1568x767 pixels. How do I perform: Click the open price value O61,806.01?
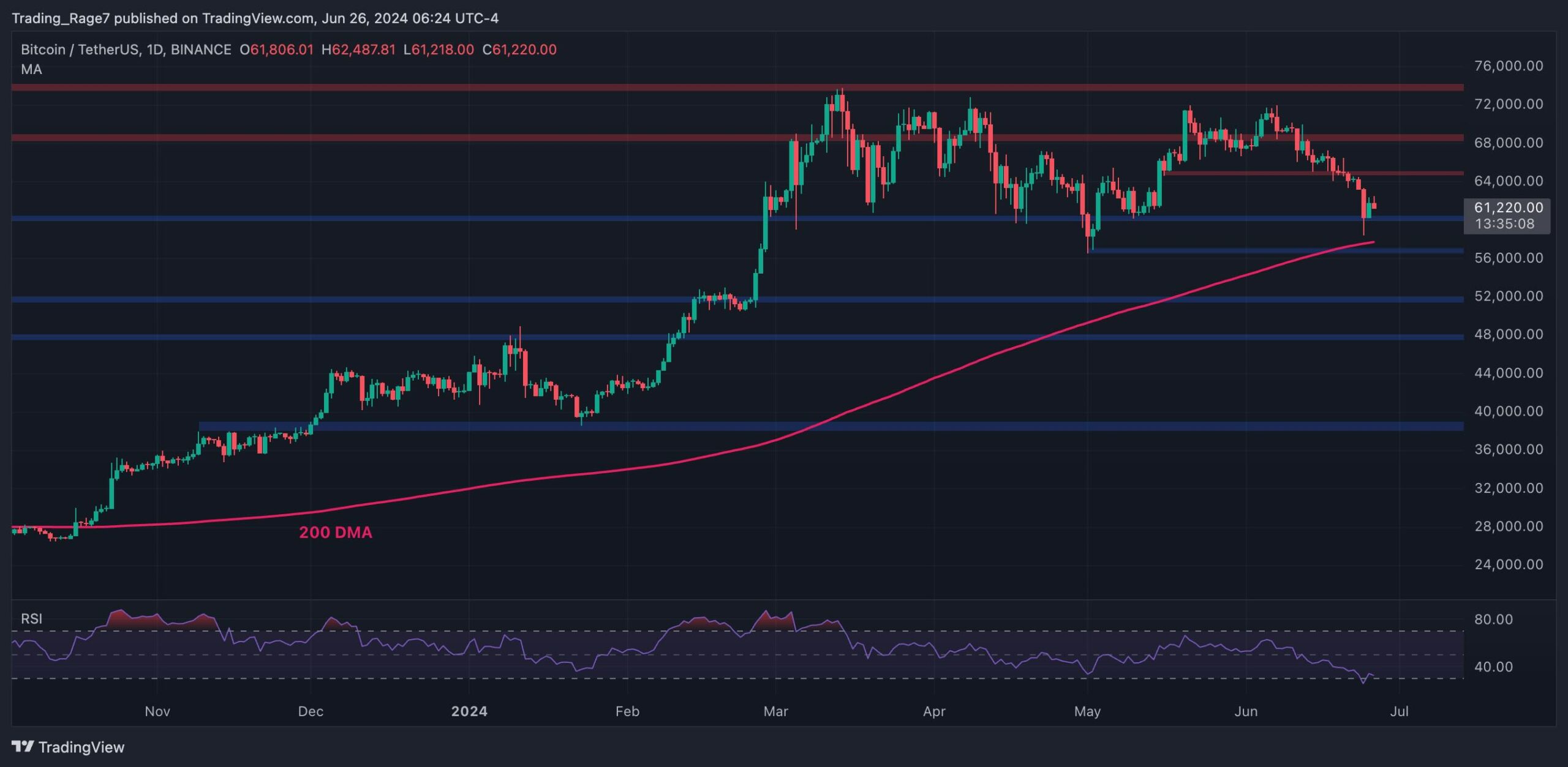point(276,50)
